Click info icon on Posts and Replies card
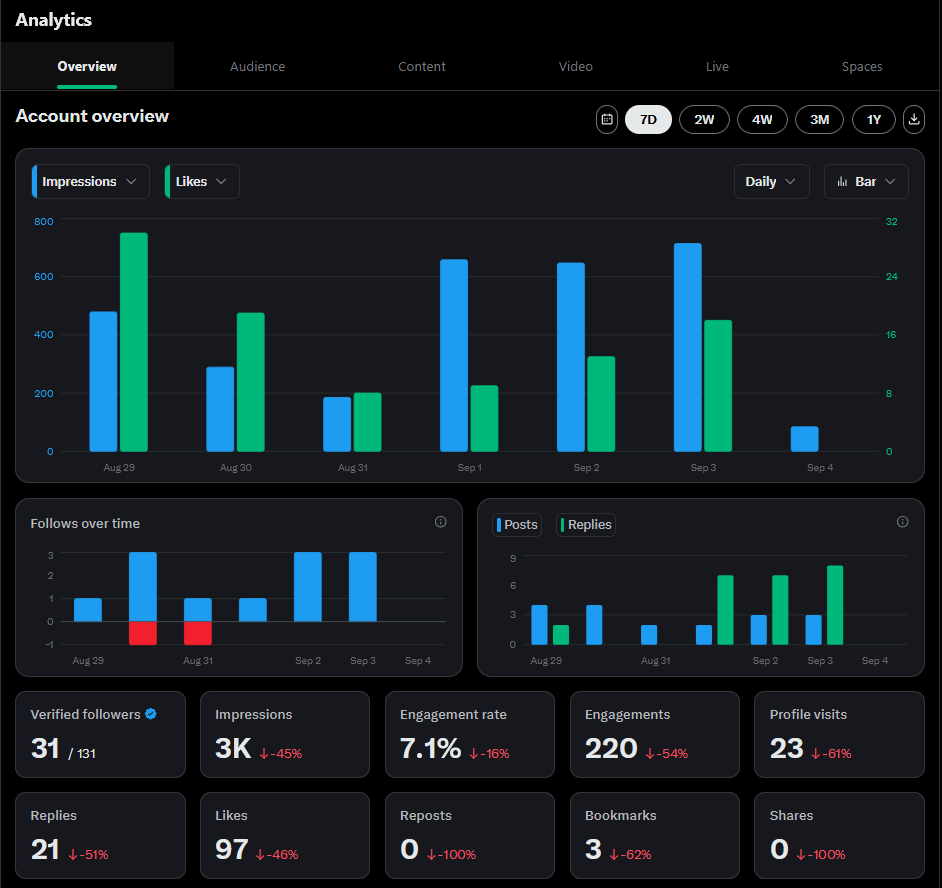This screenshot has width=942, height=888. (902, 522)
